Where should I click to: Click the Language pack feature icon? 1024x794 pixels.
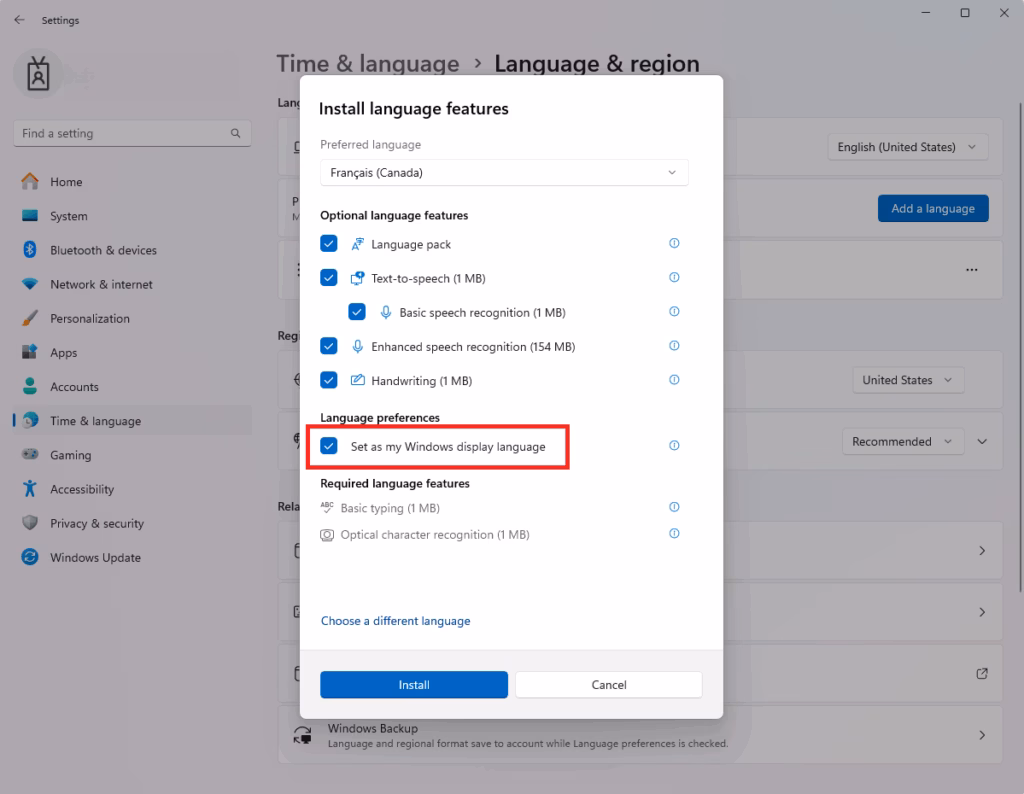(x=357, y=244)
